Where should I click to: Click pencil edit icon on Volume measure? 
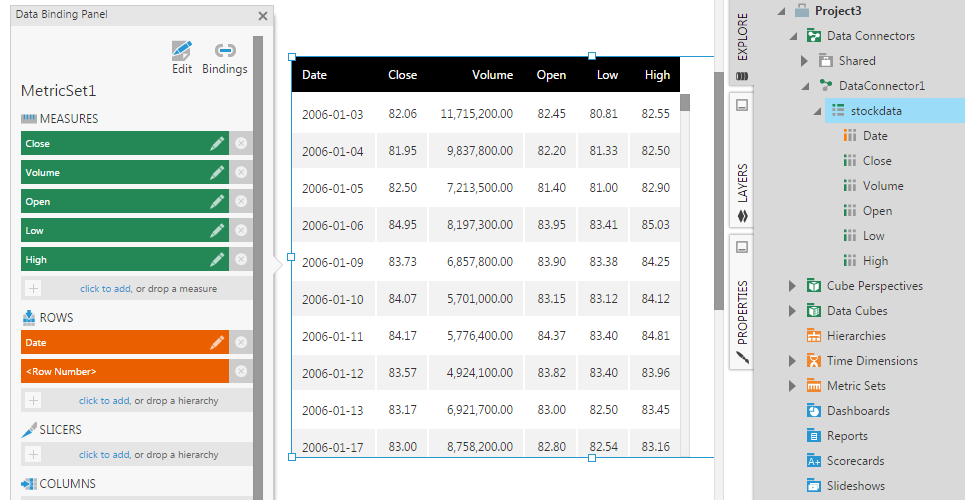point(217,173)
